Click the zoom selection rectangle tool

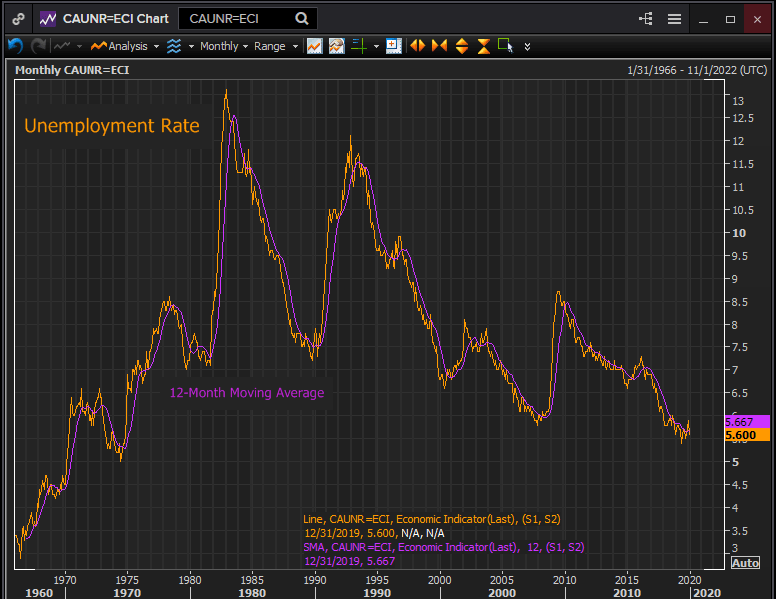[x=505, y=46]
